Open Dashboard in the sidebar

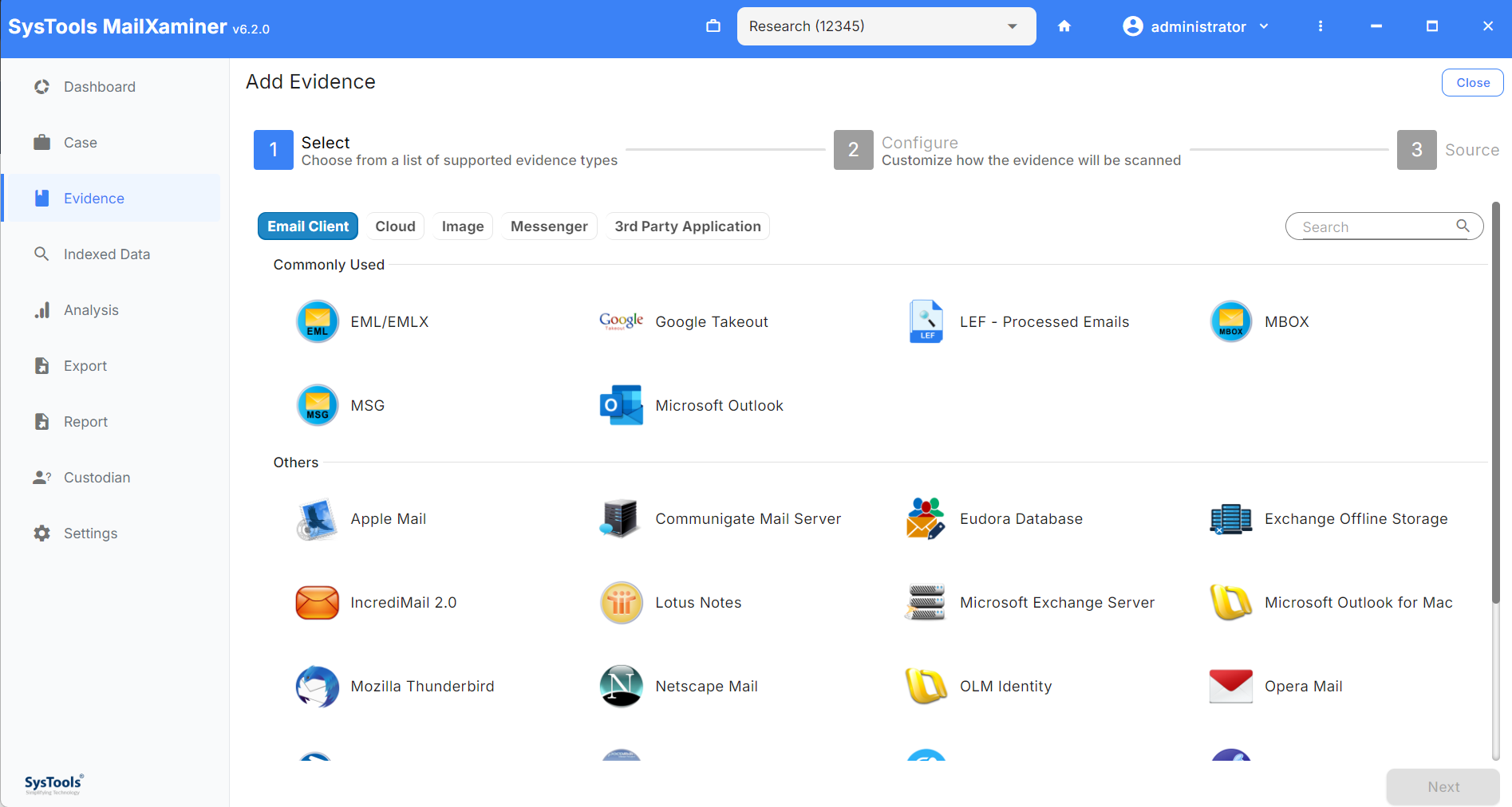click(100, 87)
